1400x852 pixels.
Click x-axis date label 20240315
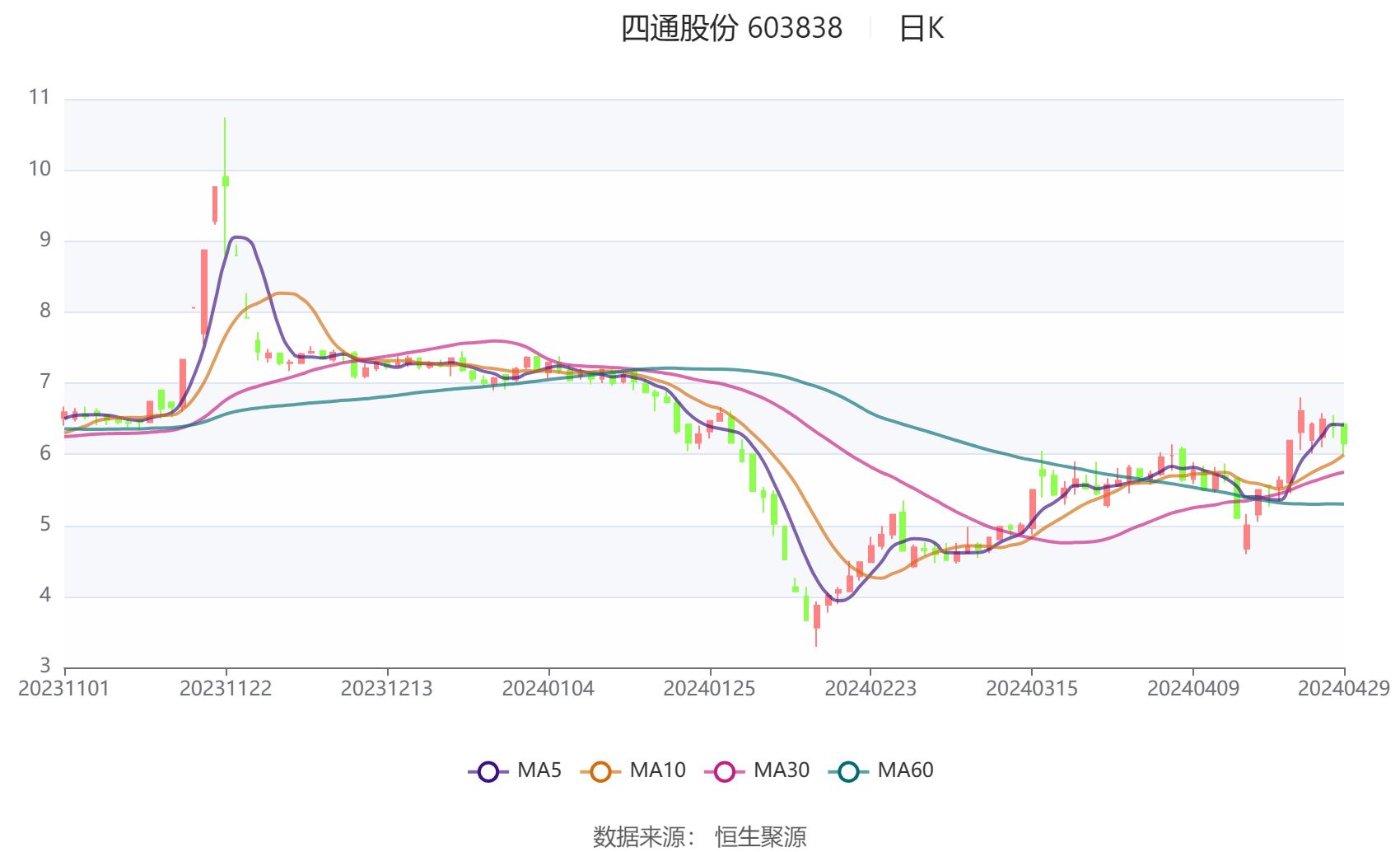pos(1032,689)
